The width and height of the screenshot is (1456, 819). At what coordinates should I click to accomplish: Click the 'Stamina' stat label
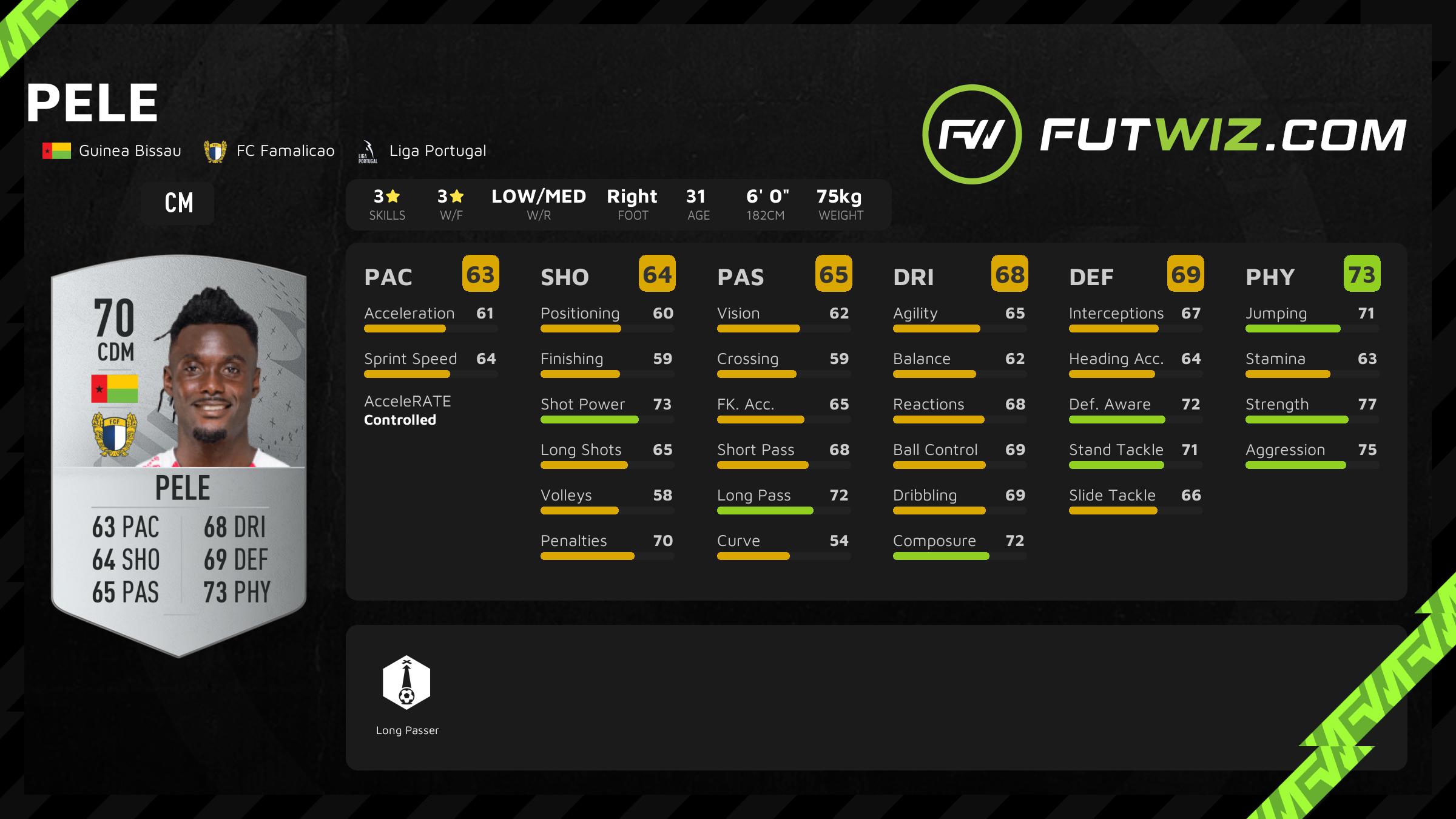coord(1275,359)
